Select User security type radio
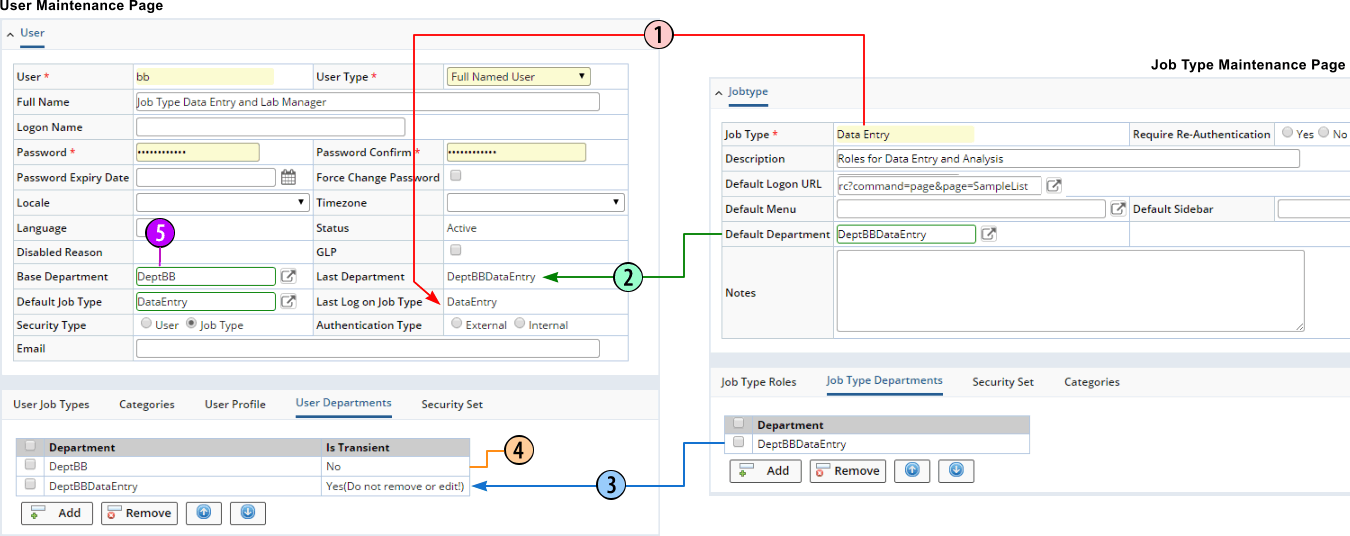Screen dimensions: 1350x536 pyautogui.click(x=147, y=323)
